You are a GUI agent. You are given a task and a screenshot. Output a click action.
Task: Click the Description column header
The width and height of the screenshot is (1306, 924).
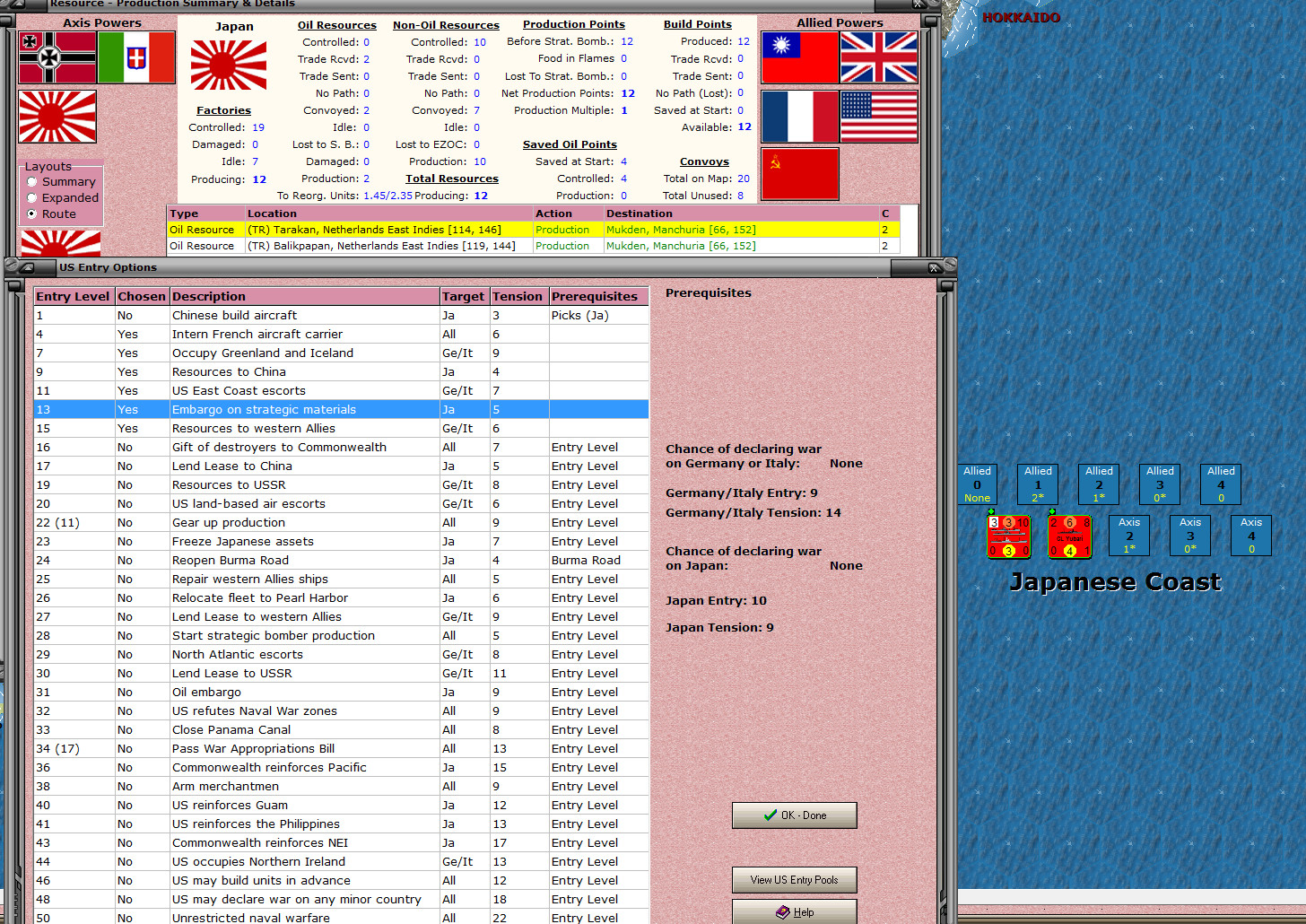click(x=304, y=297)
